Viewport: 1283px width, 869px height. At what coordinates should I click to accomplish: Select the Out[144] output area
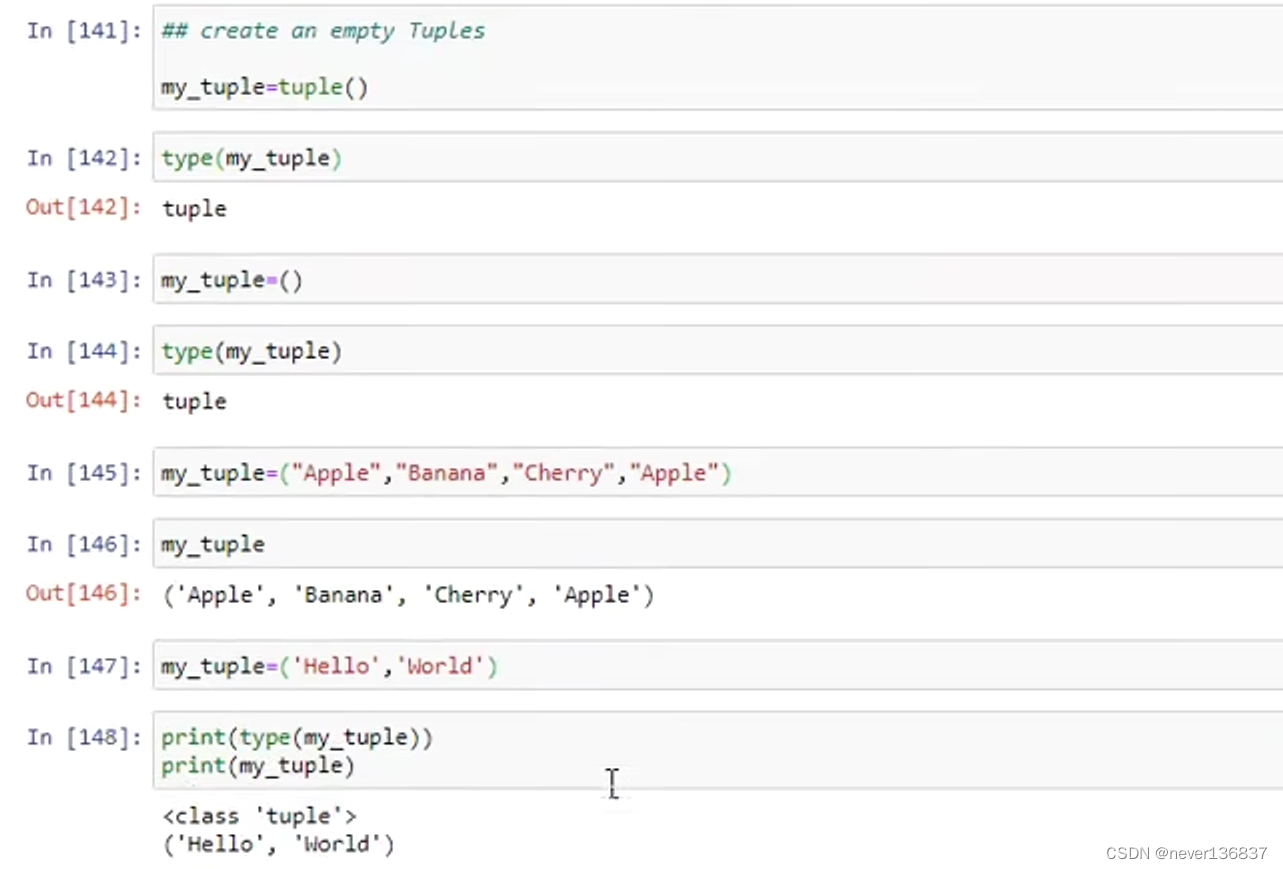194,400
